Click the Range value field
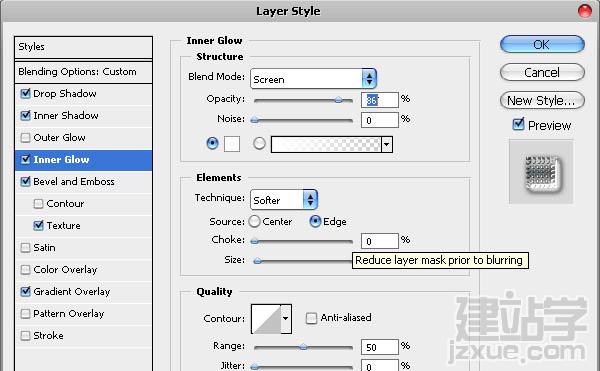 tap(380, 347)
